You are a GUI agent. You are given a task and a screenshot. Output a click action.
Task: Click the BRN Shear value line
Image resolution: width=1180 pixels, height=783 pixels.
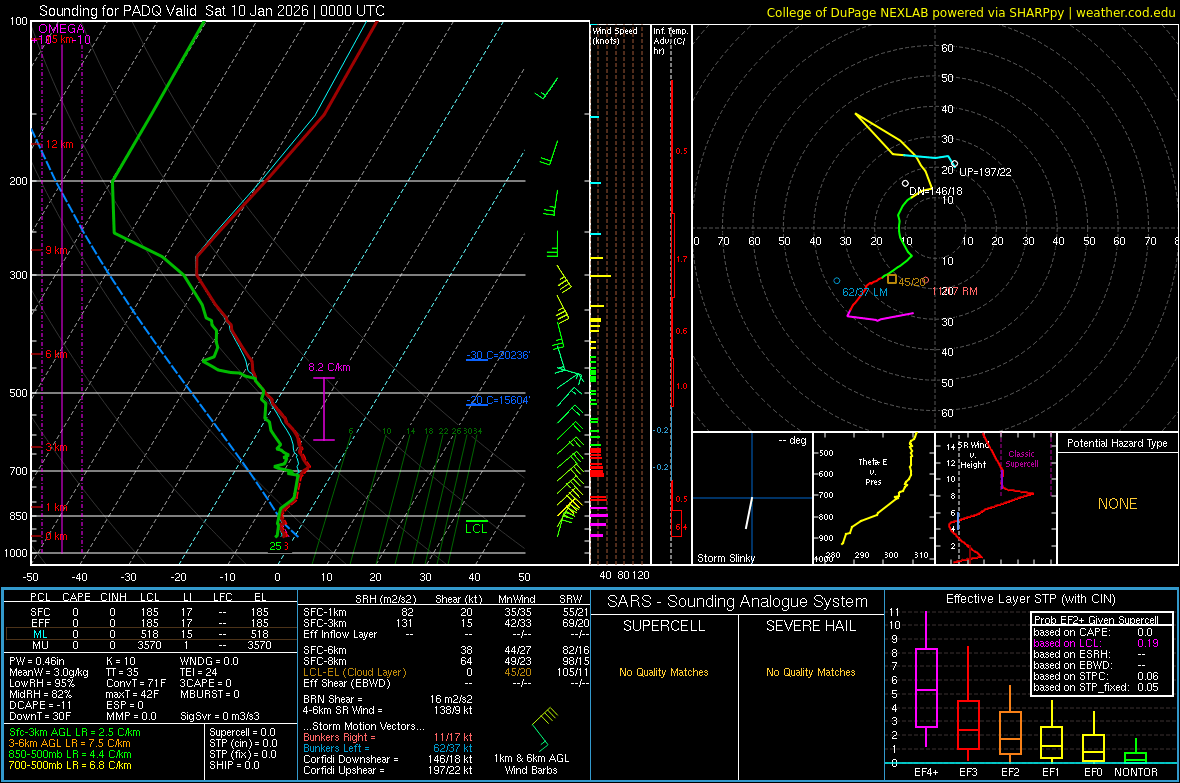[388, 699]
